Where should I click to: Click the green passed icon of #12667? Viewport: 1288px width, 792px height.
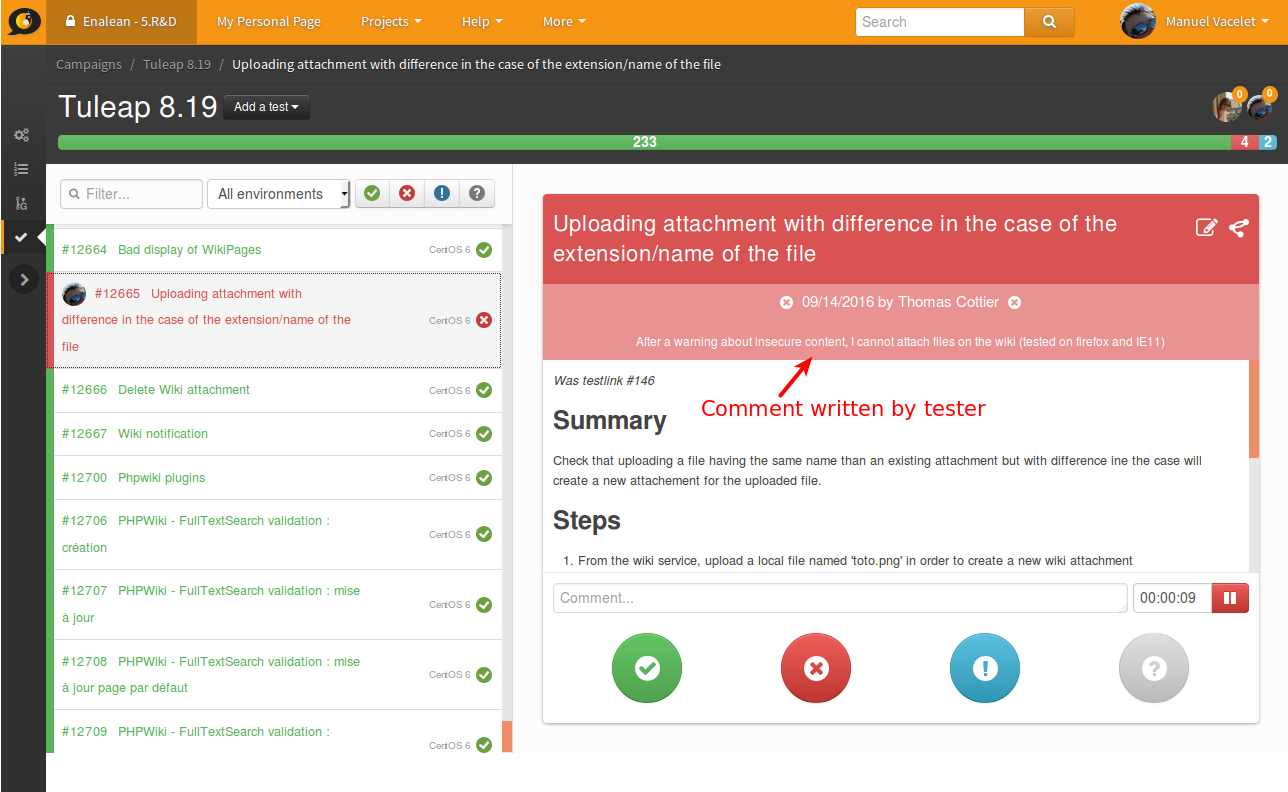point(484,434)
